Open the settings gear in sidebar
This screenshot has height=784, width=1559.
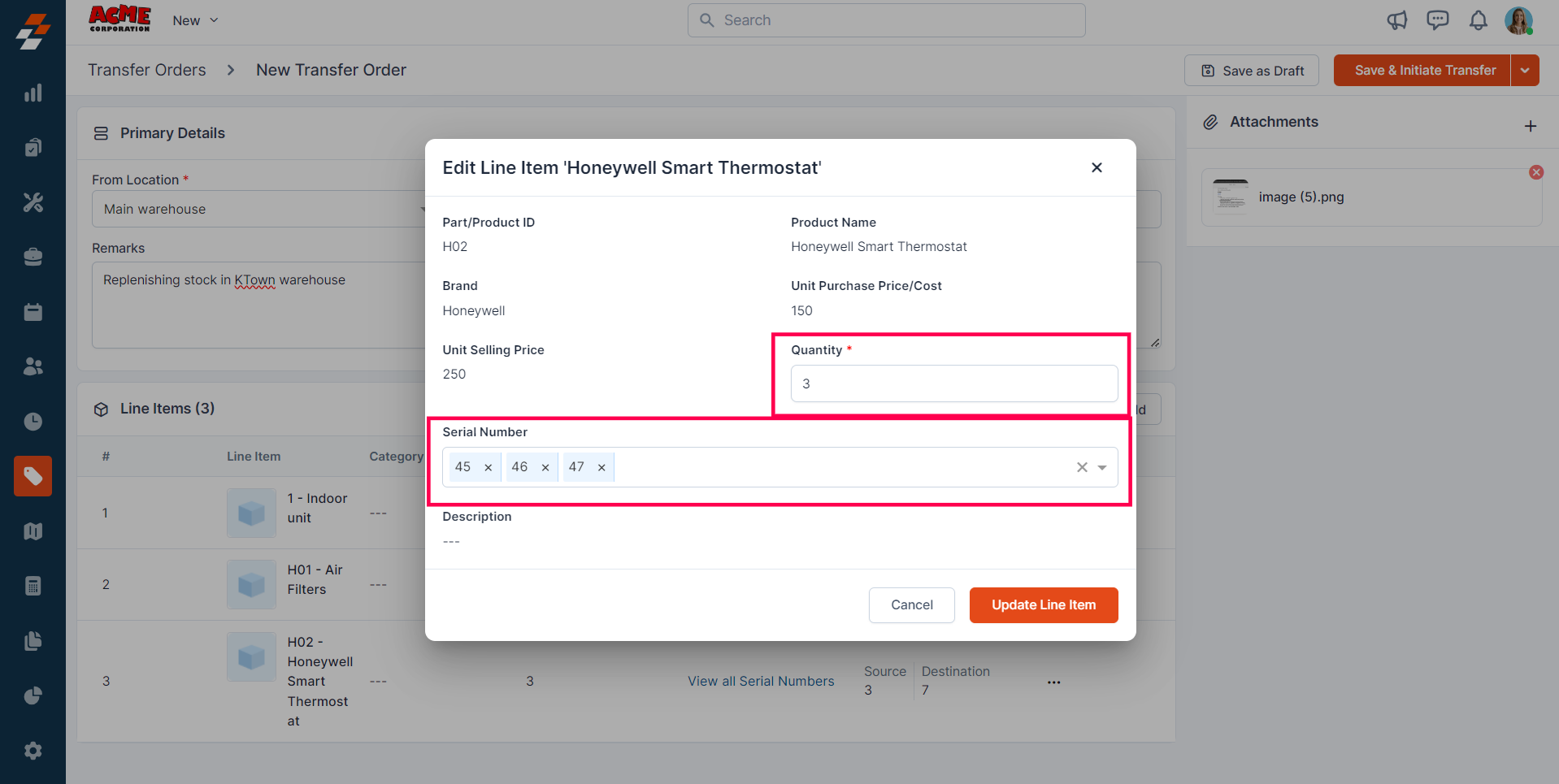pos(33,751)
